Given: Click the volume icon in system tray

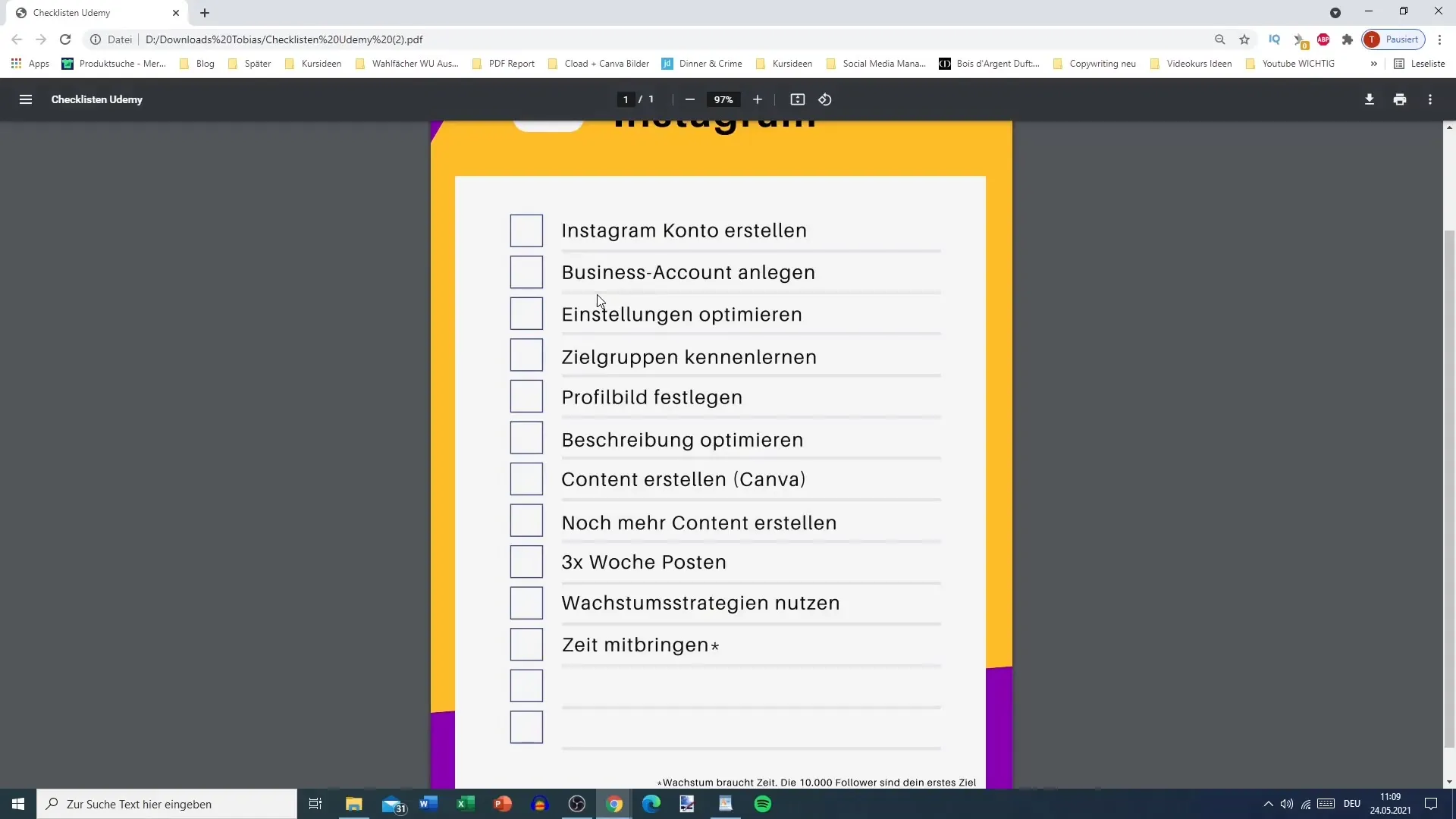Looking at the screenshot, I should pyautogui.click(x=1286, y=804).
